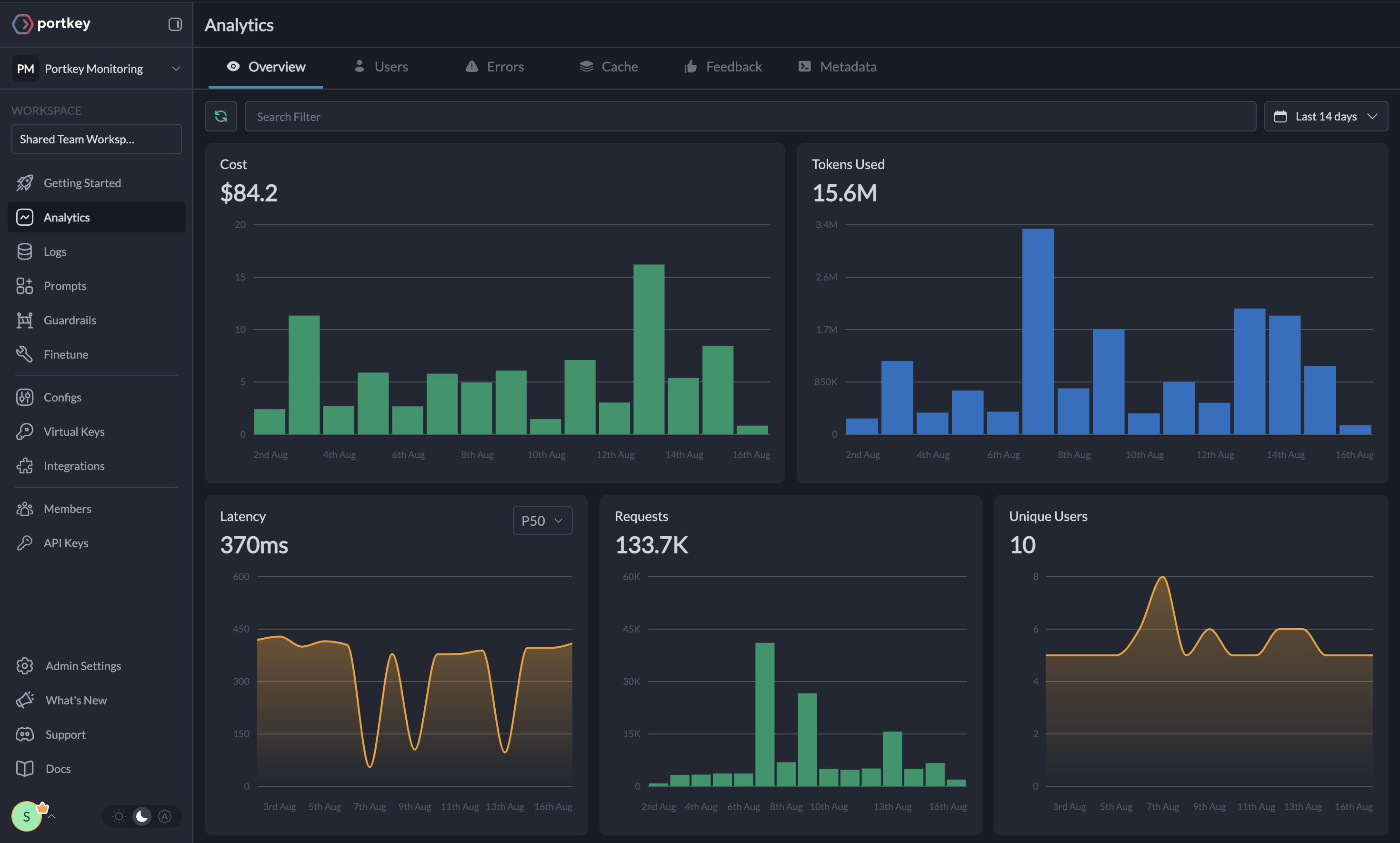Viewport: 1400px width, 843px height.
Task: Open the P50 latency percentile dropdown
Action: (542, 521)
